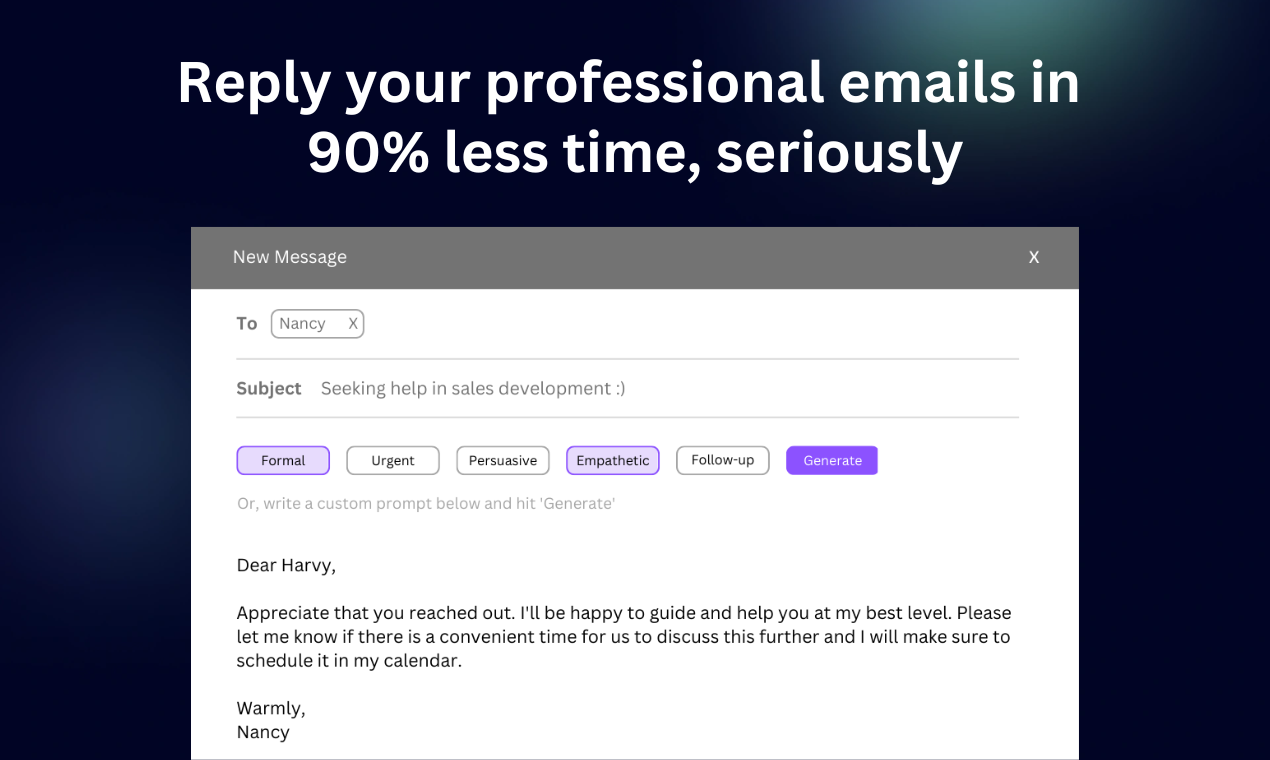1270x760 pixels.
Task: Edit the Subject line text
Action: (472, 388)
